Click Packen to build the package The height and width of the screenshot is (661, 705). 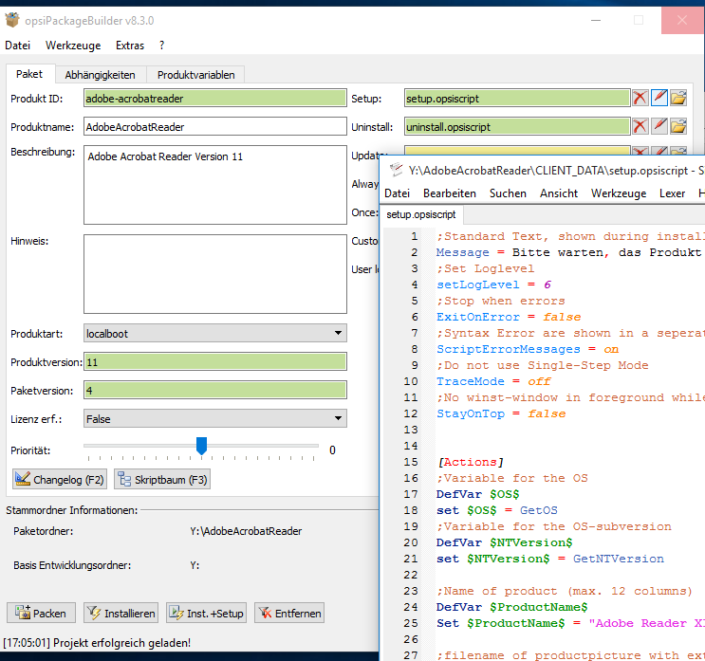tap(41, 613)
